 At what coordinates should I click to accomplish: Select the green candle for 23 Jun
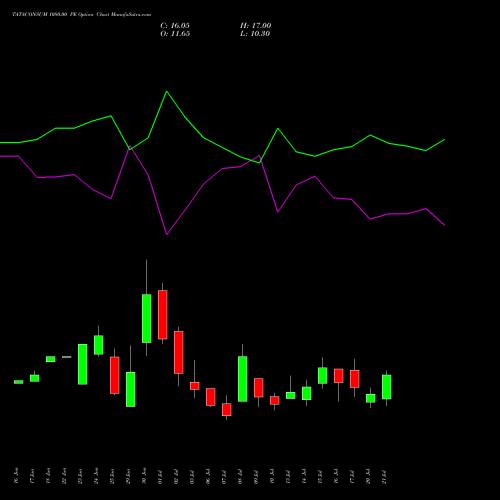point(83,364)
